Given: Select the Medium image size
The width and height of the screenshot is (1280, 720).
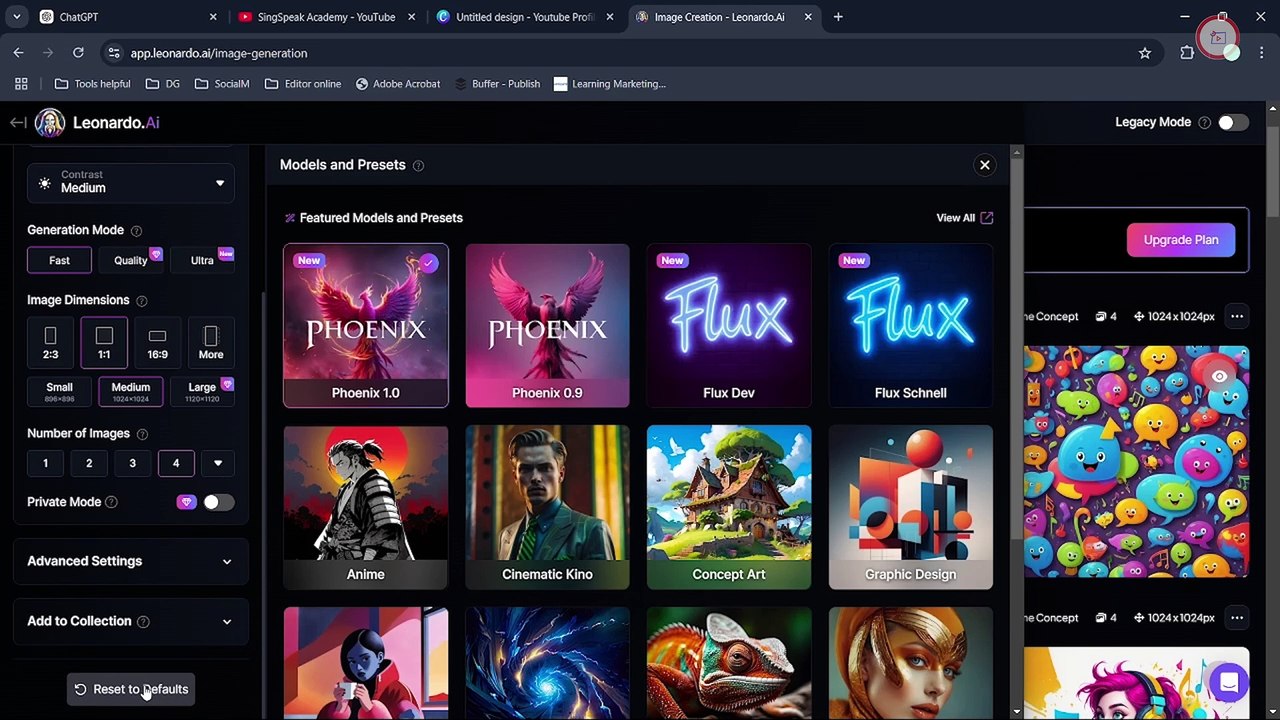Looking at the screenshot, I should pyautogui.click(x=130, y=391).
